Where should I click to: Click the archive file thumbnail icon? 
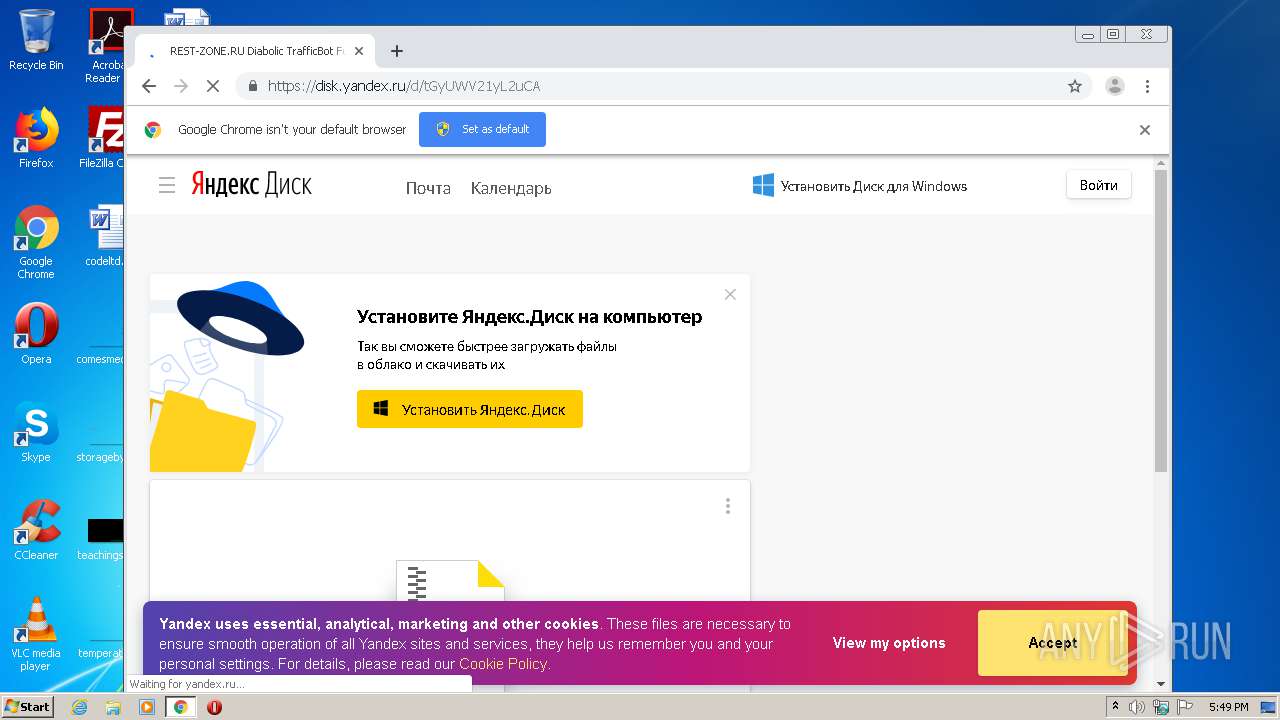click(x=450, y=581)
